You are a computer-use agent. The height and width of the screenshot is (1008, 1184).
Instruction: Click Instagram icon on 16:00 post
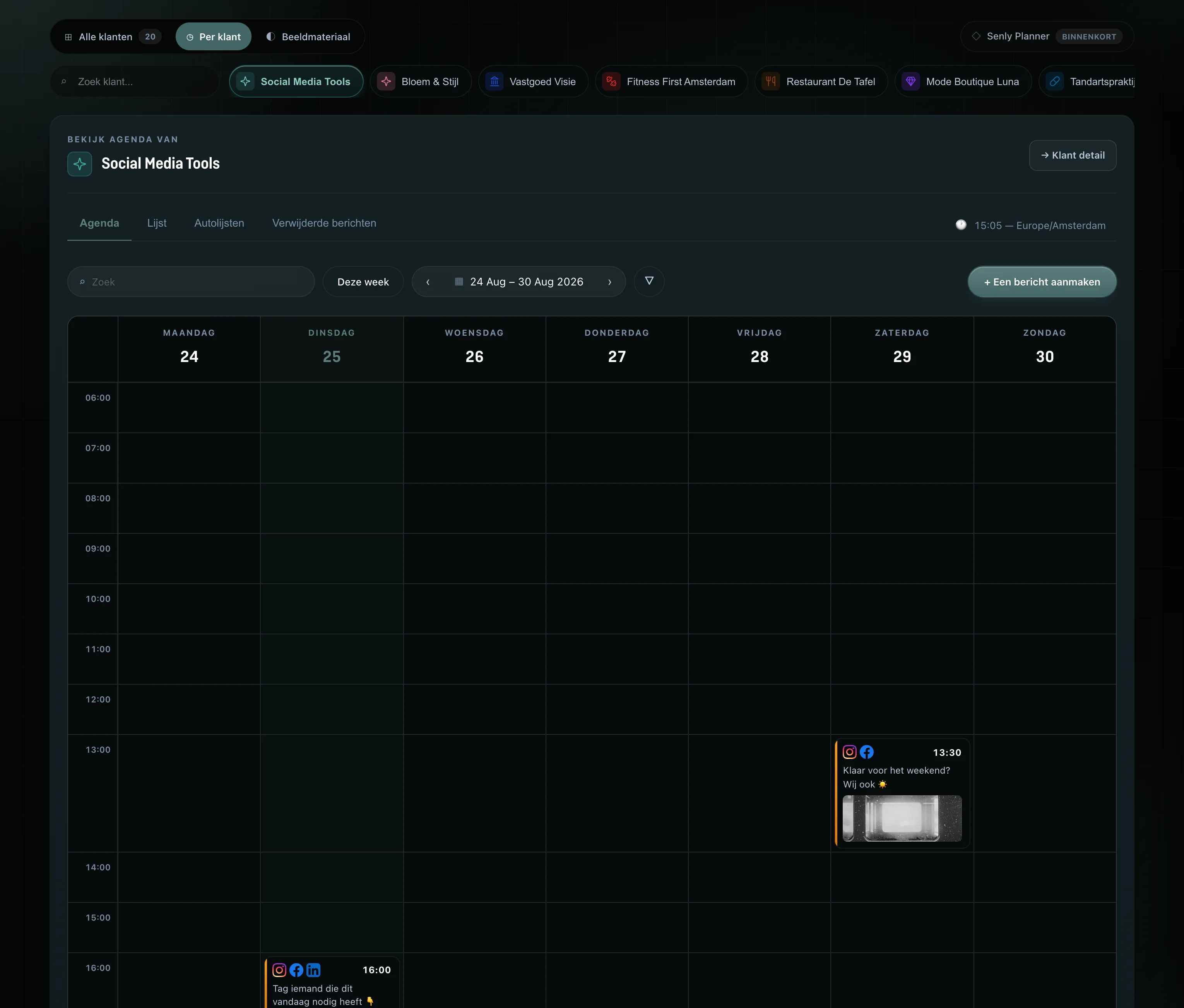coord(279,970)
